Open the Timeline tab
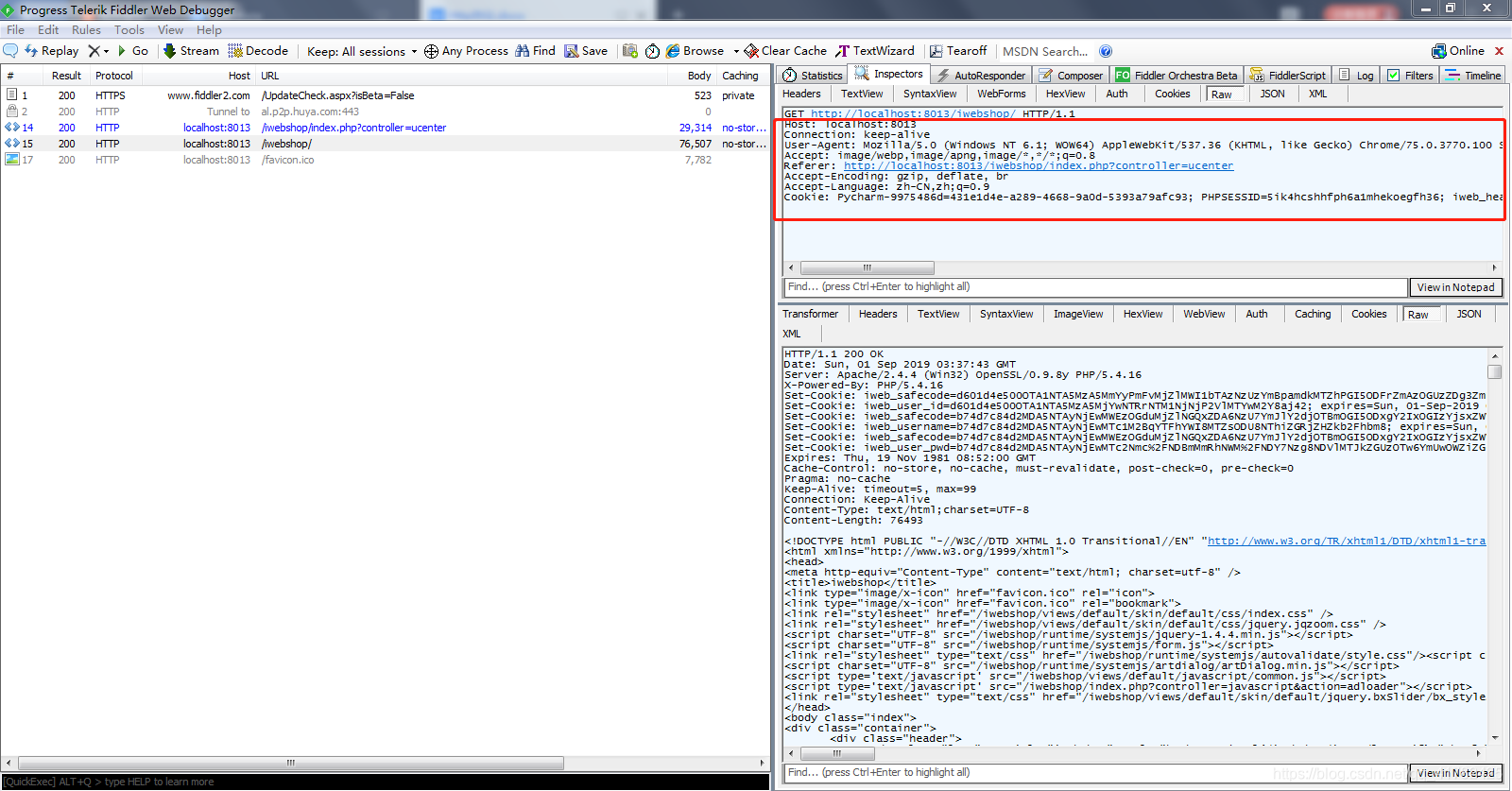1512x791 pixels. coord(1473,75)
